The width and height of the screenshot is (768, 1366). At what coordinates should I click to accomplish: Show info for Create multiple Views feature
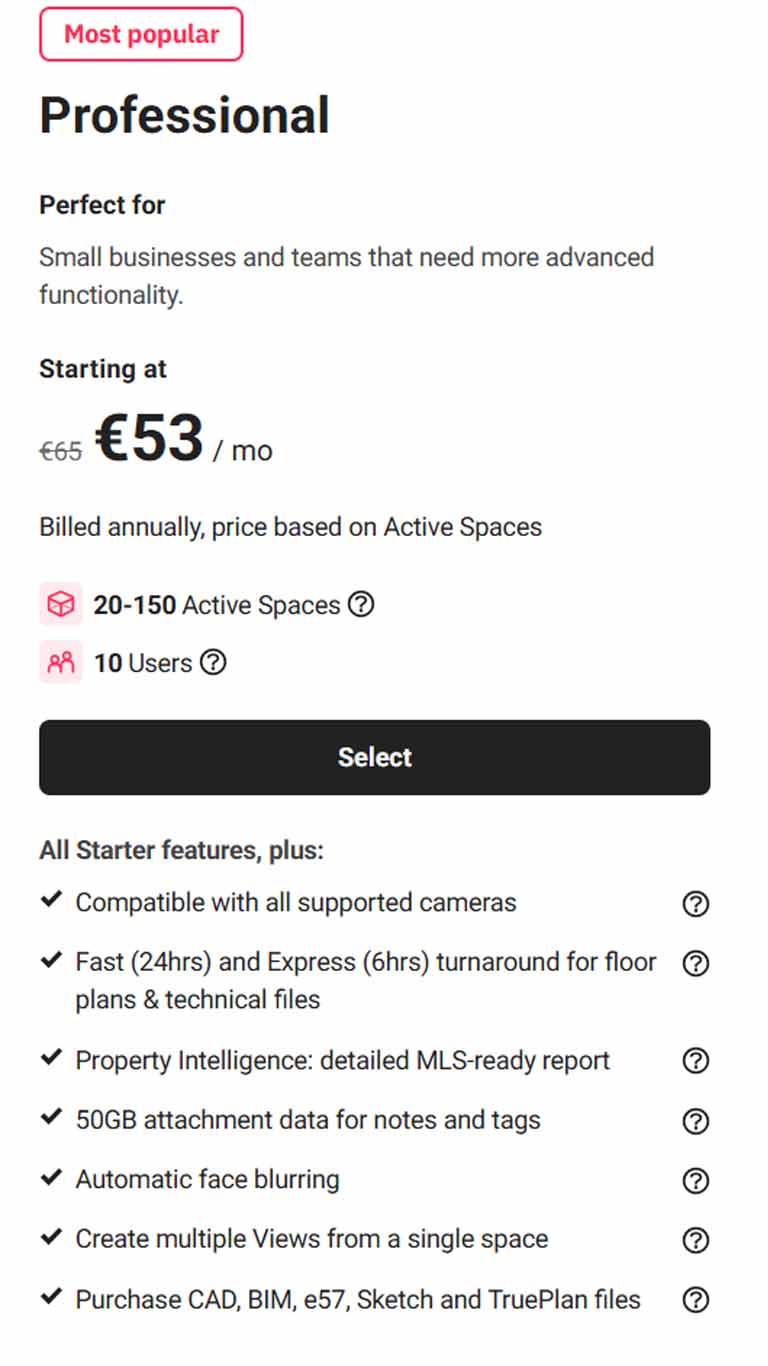coord(695,1240)
